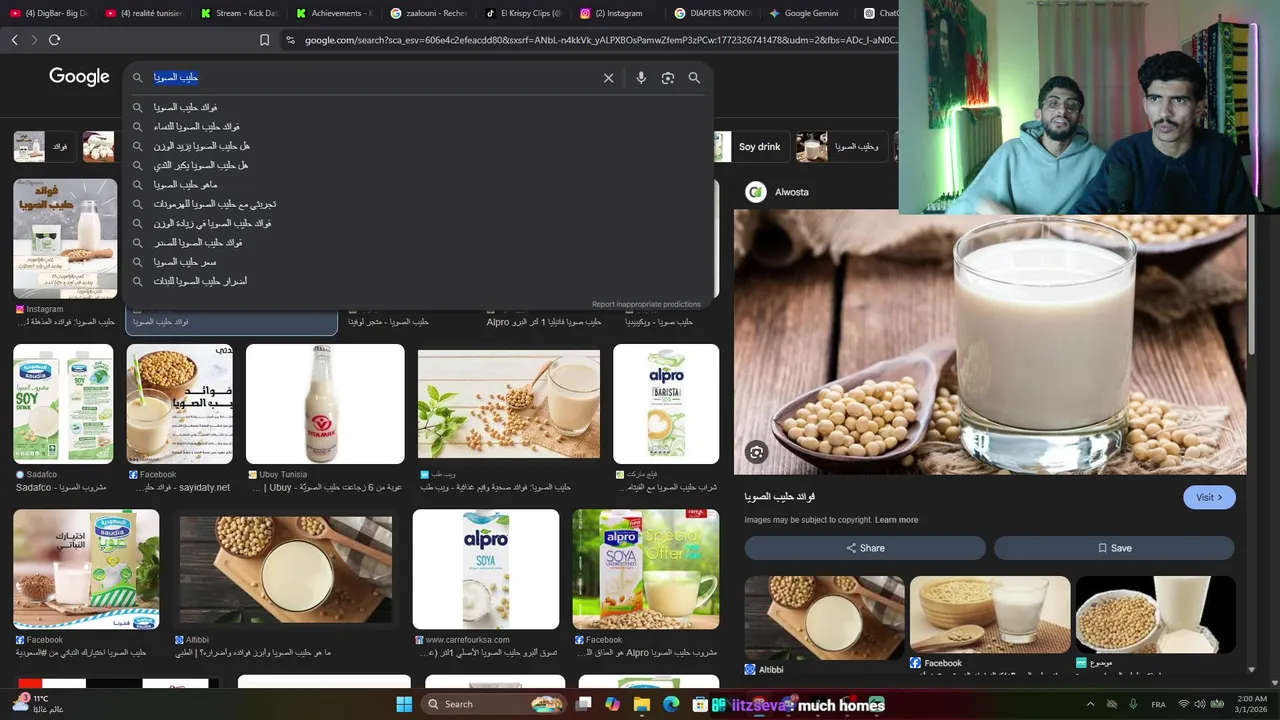
Task: Go back with the browser back arrow
Action: (14, 40)
